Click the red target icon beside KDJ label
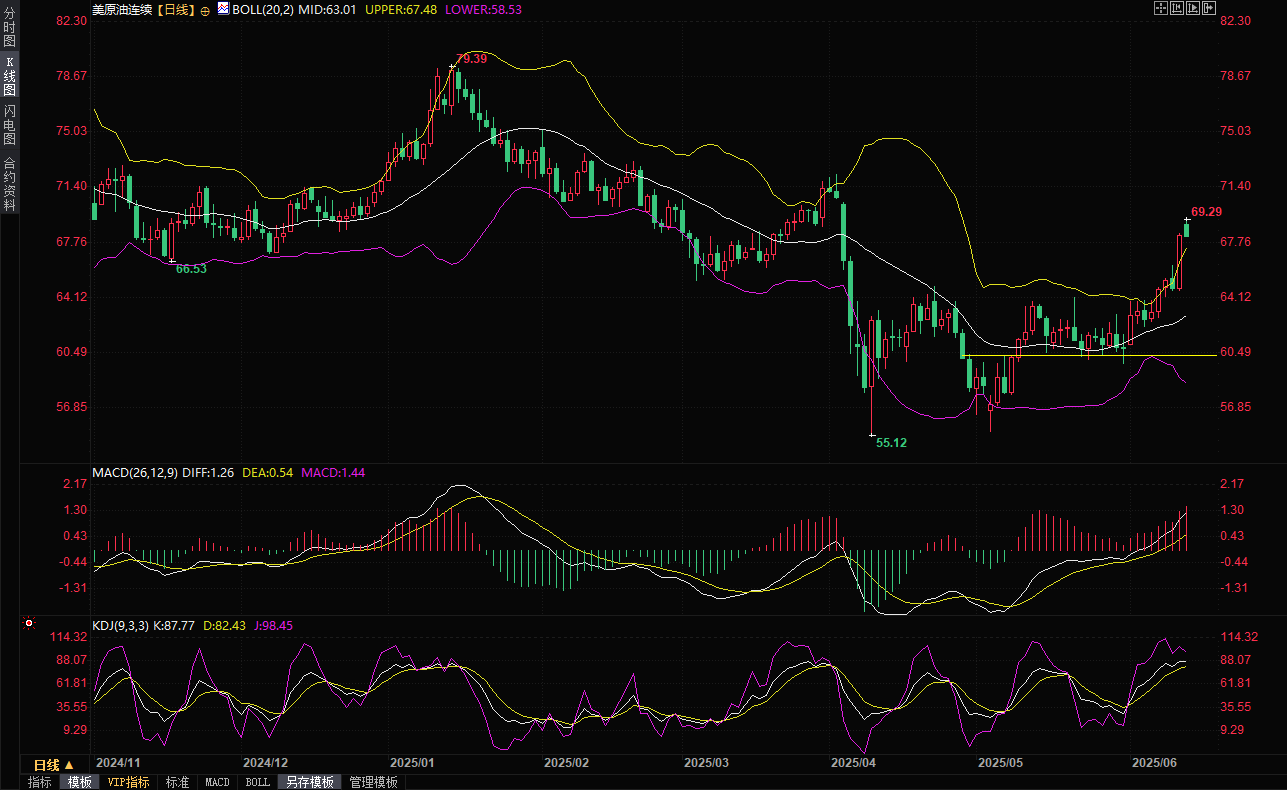 tap(29, 624)
